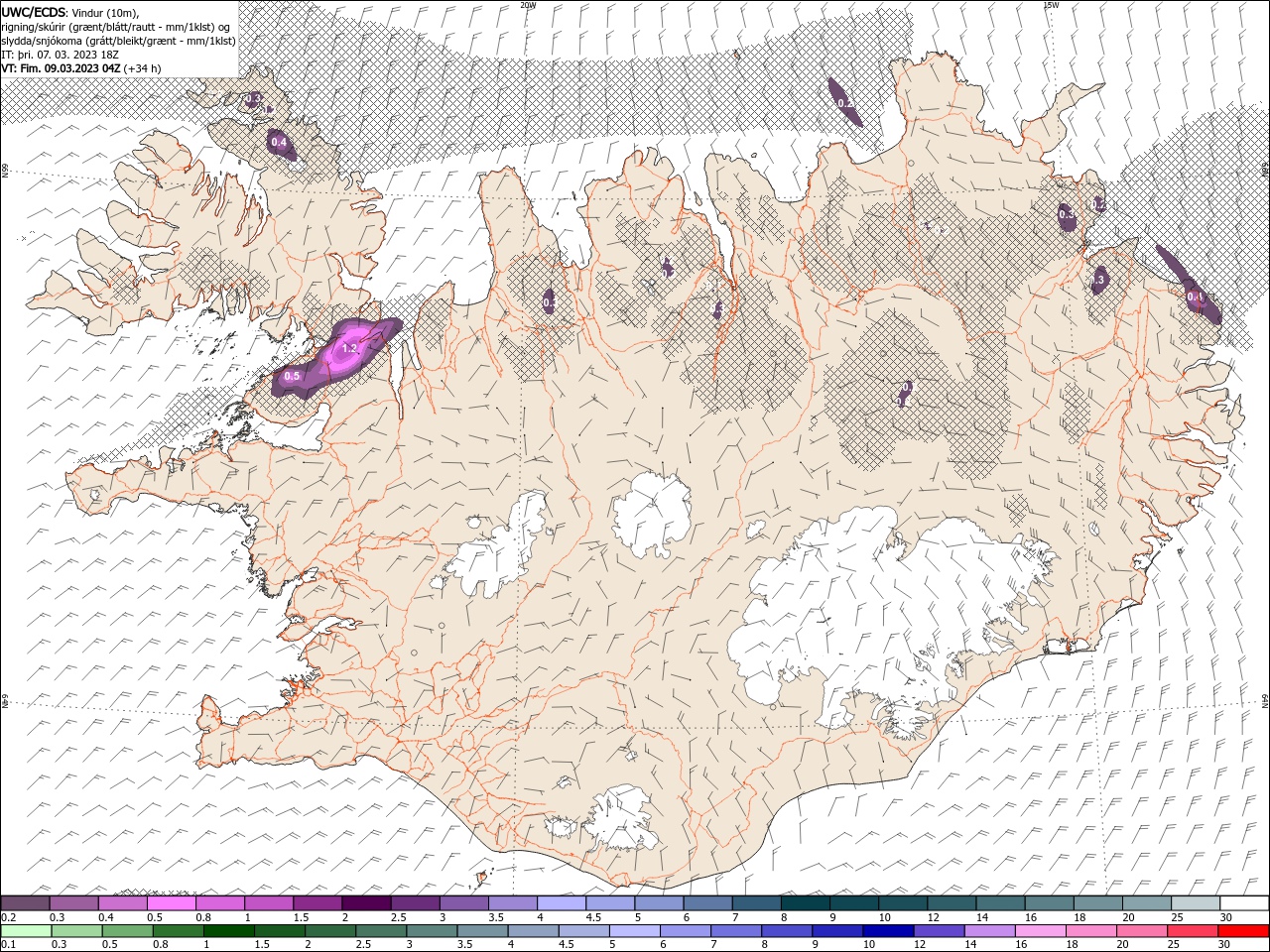Click the elongated purple blob on the east coast

click(1189, 286)
